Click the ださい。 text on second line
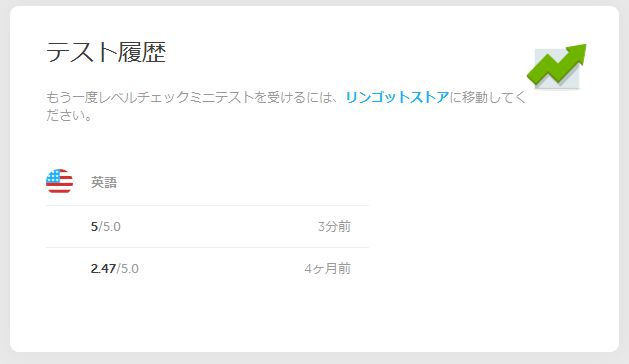 pos(70,115)
